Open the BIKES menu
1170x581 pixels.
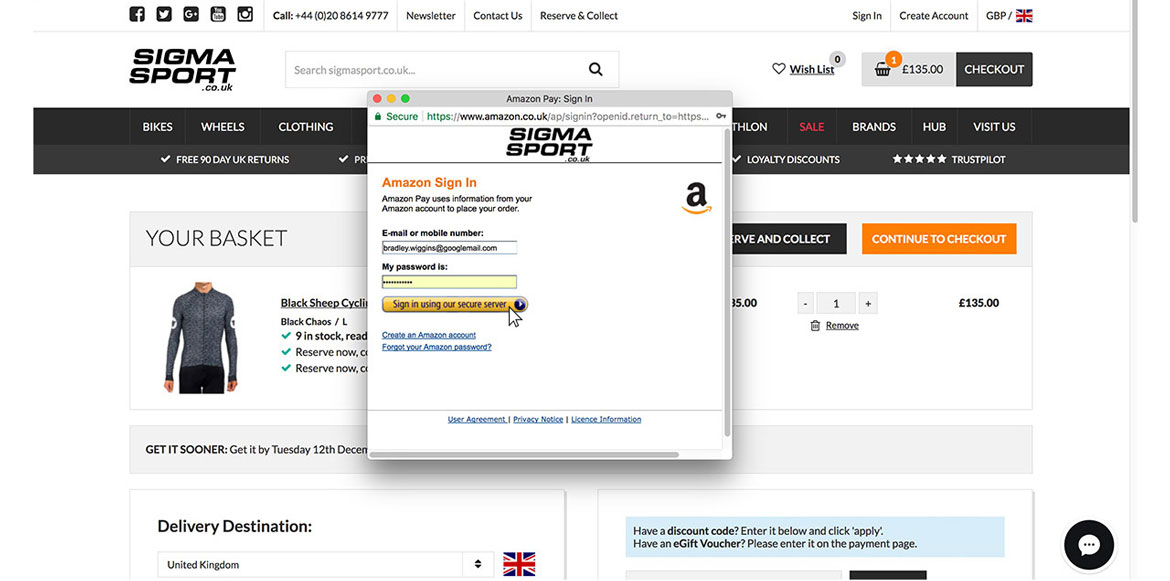pos(157,127)
